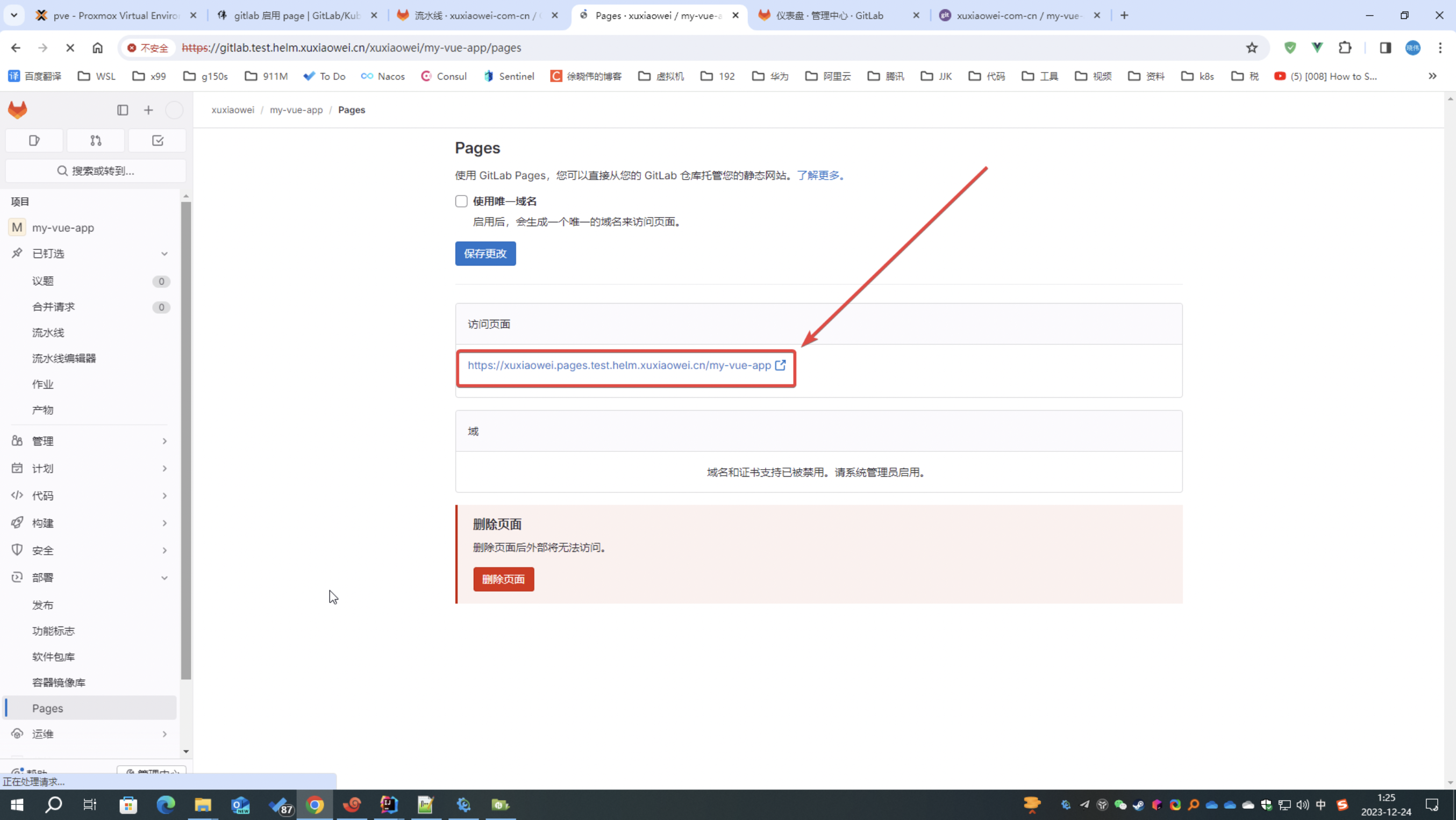Enable the 使用唯一域名 checkbox
Image resolution: width=1456 pixels, height=820 pixels.
461,201
